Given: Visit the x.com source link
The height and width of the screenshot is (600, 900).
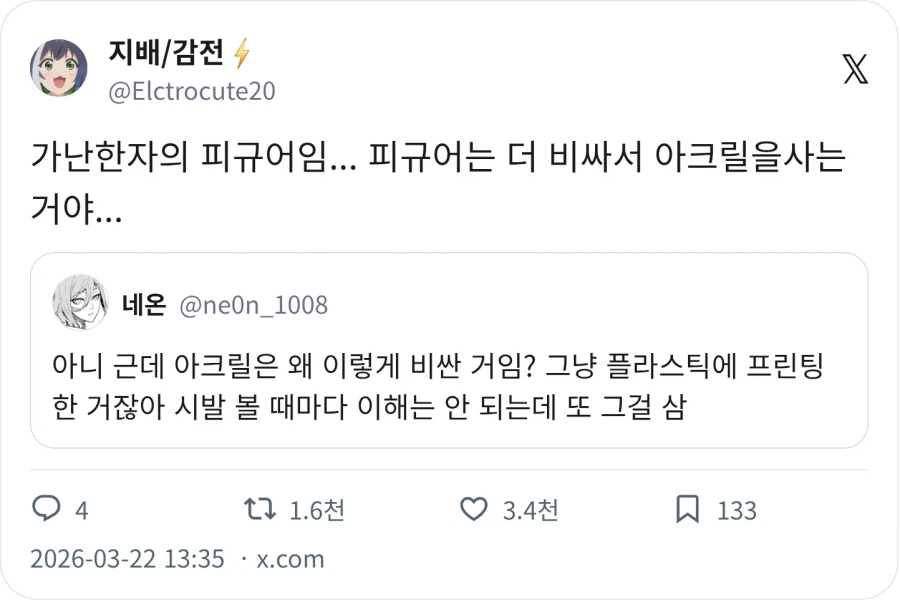Looking at the screenshot, I should point(290,560).
